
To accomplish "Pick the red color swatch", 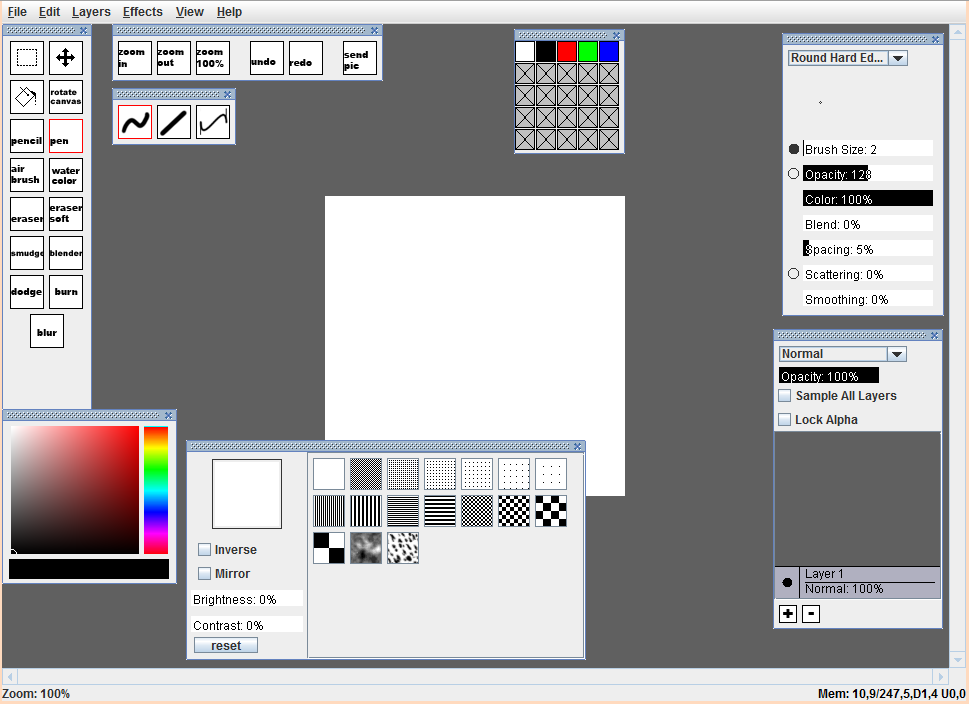I will click(567, 51).
